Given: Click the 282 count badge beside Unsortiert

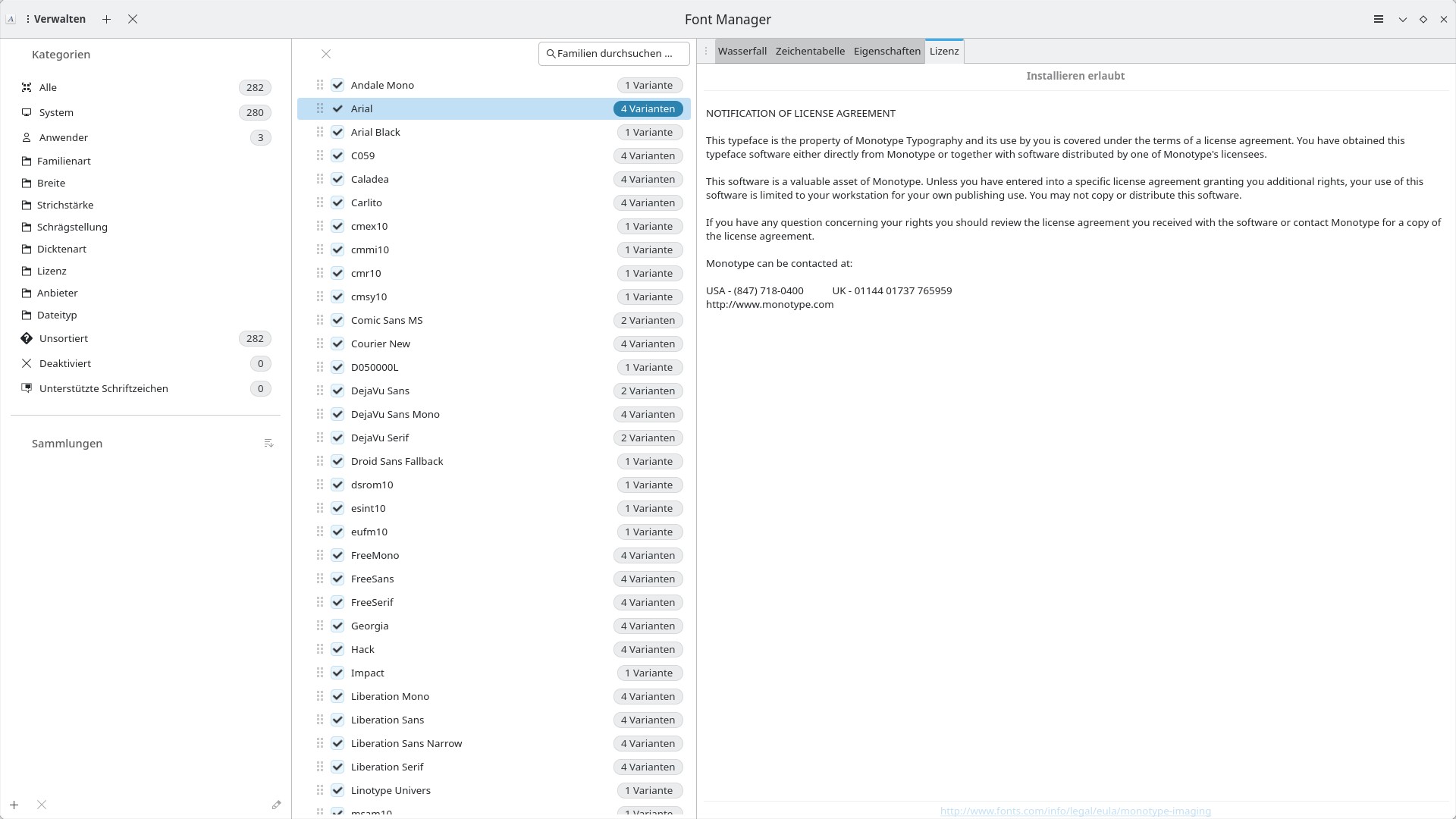Looking at the screenshot, I should (x=255, y=338).
